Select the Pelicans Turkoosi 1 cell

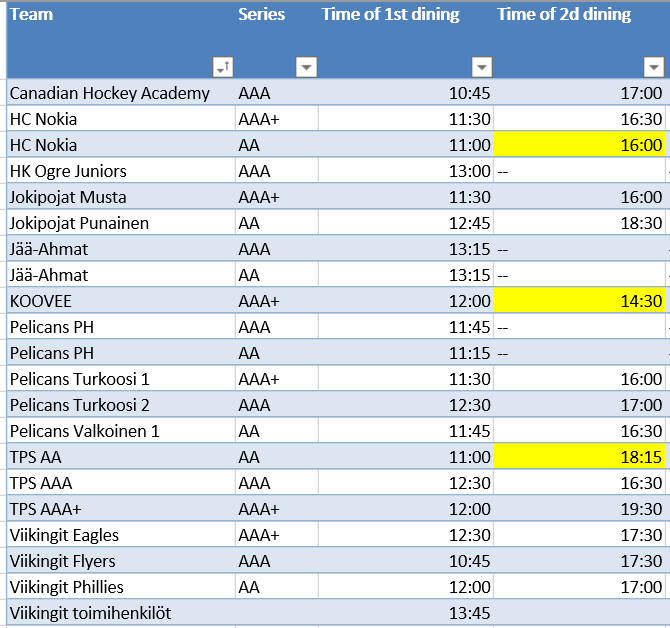120,379
